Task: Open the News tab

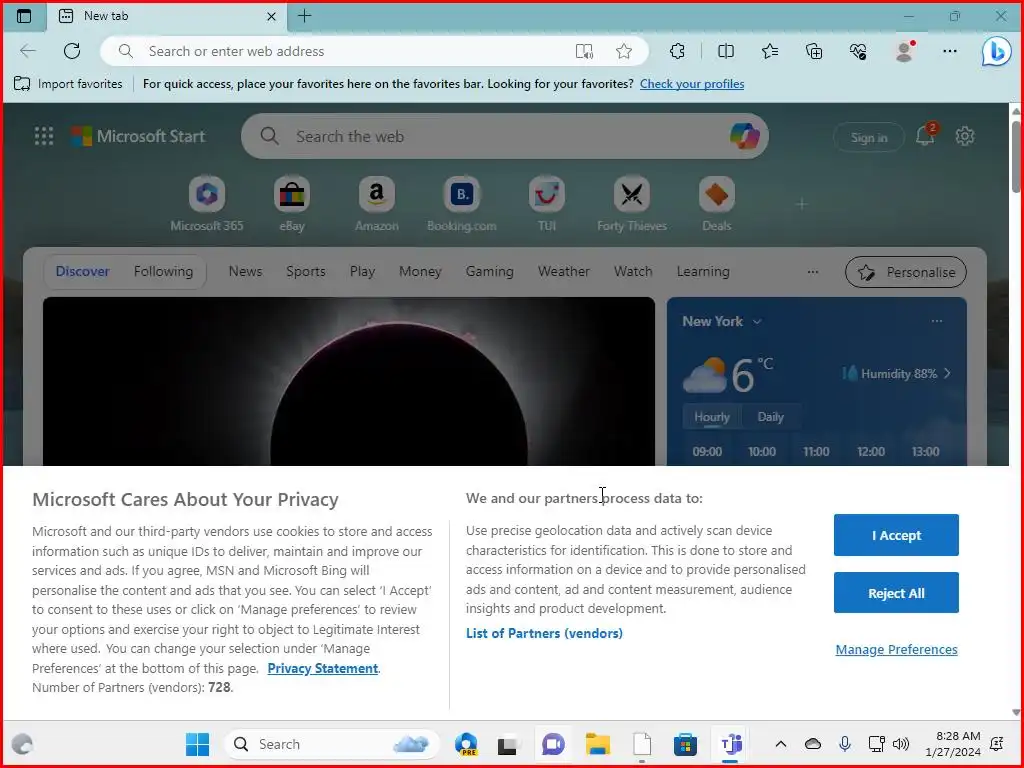Action: point(245,271)
